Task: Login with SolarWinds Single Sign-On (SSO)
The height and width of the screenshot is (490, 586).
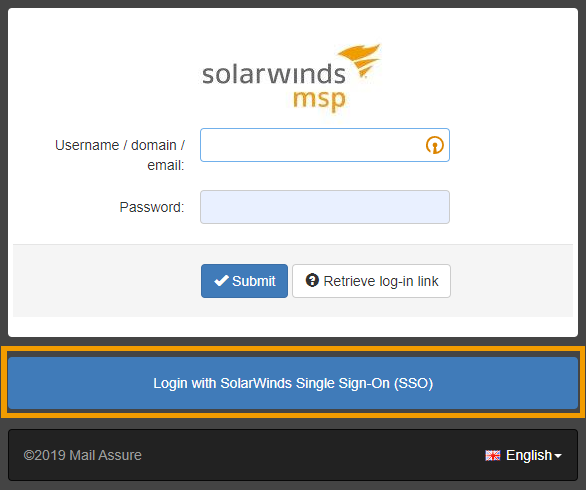Action: click(x=293, y=383)
